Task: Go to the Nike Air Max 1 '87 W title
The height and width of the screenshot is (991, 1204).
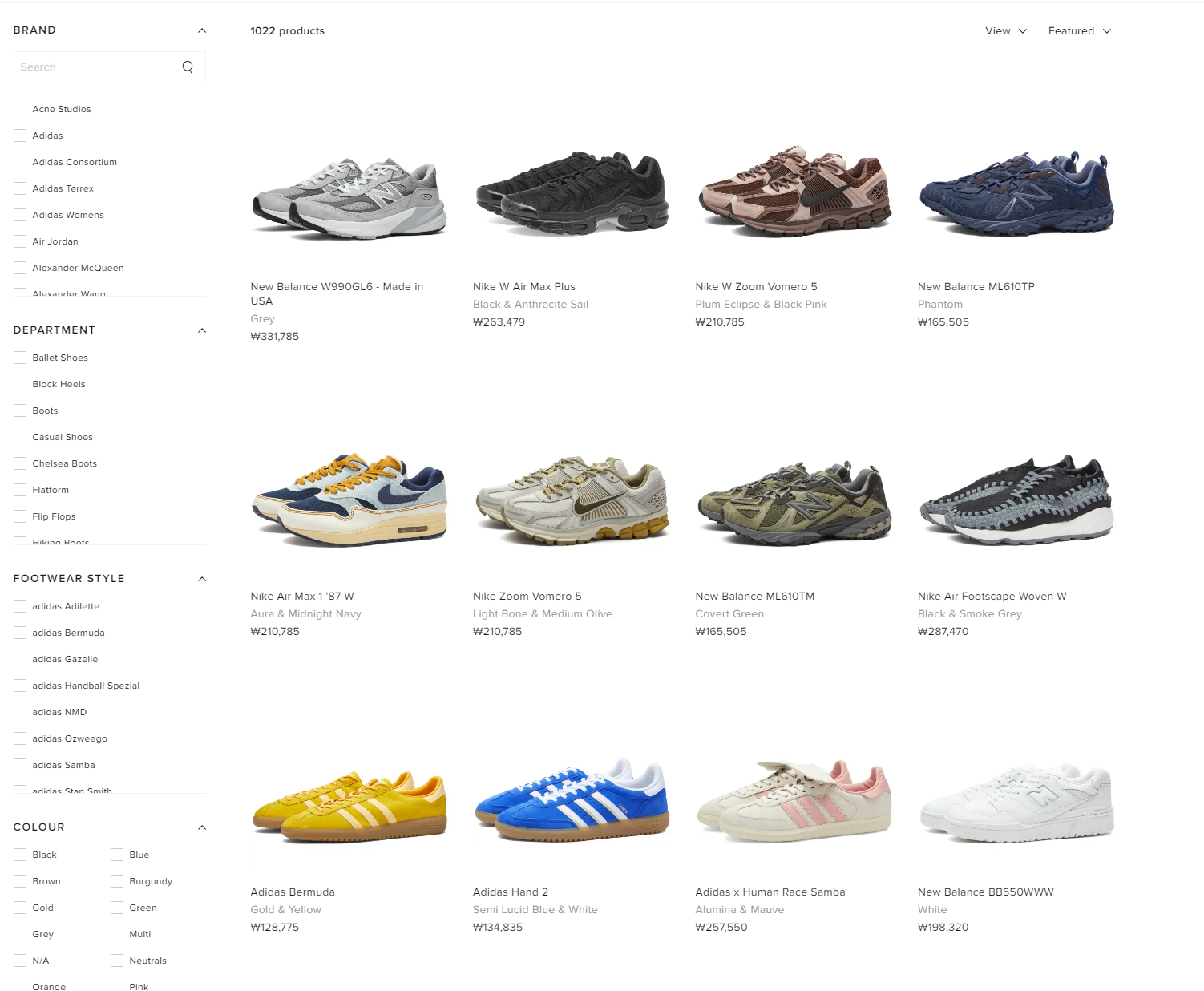Action: (302, 597)
